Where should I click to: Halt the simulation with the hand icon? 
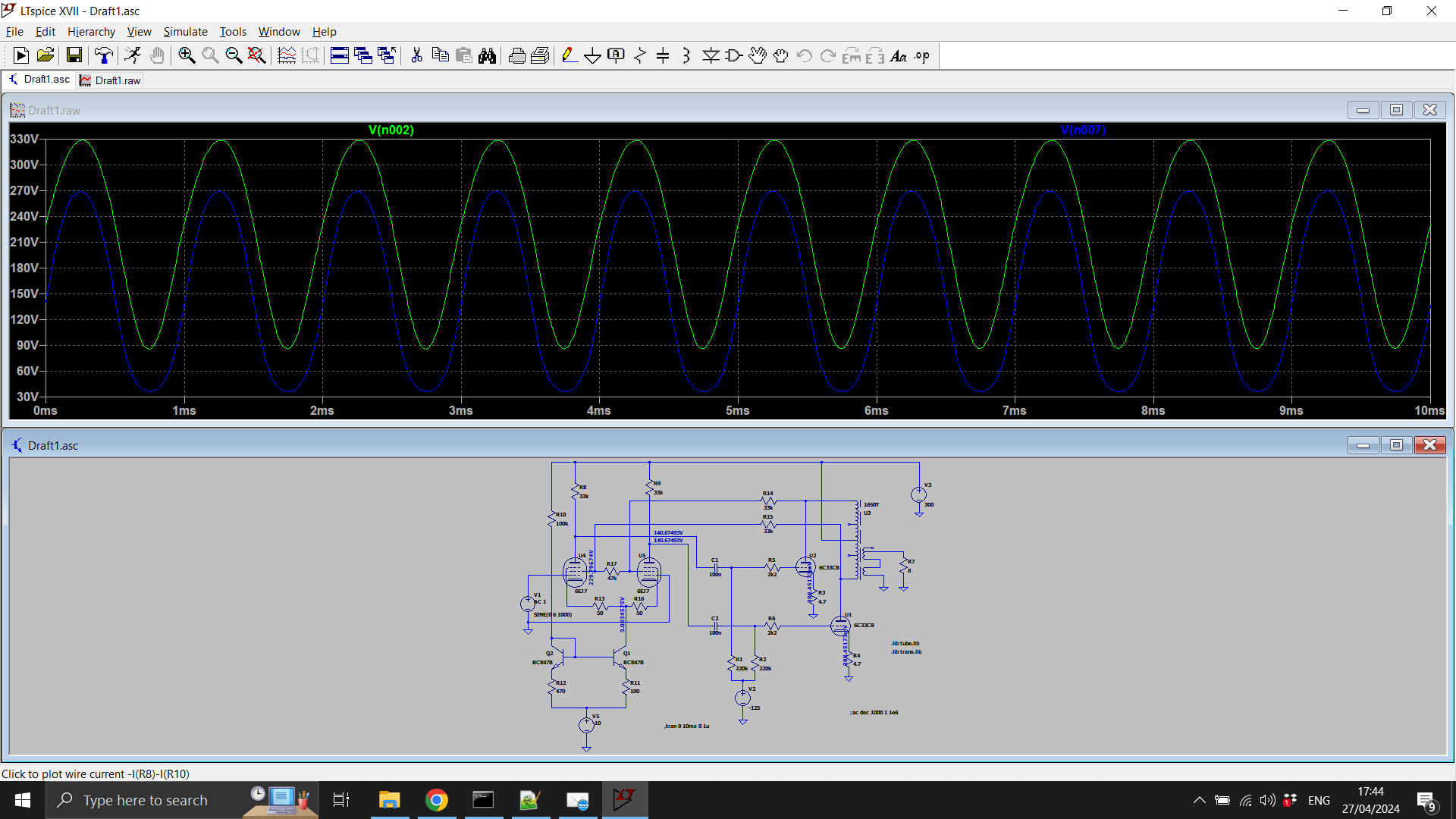pyautogui.click(x=157, y=55)
